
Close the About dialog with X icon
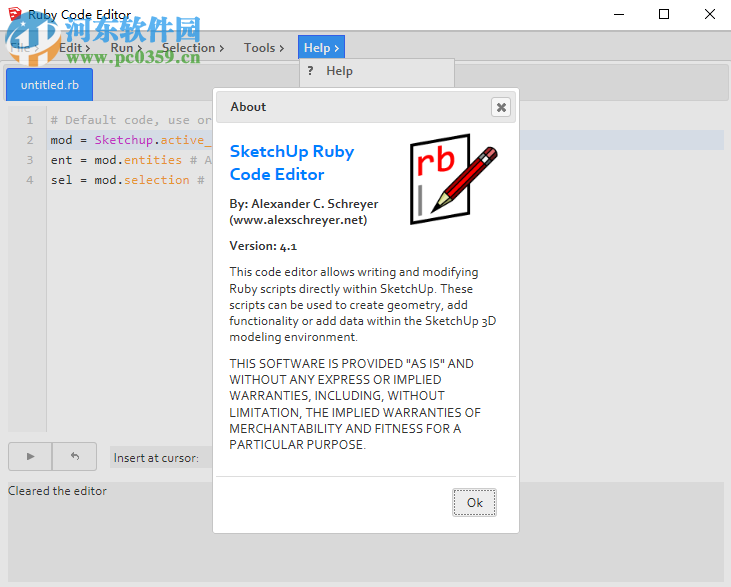(x=501, y=107)
